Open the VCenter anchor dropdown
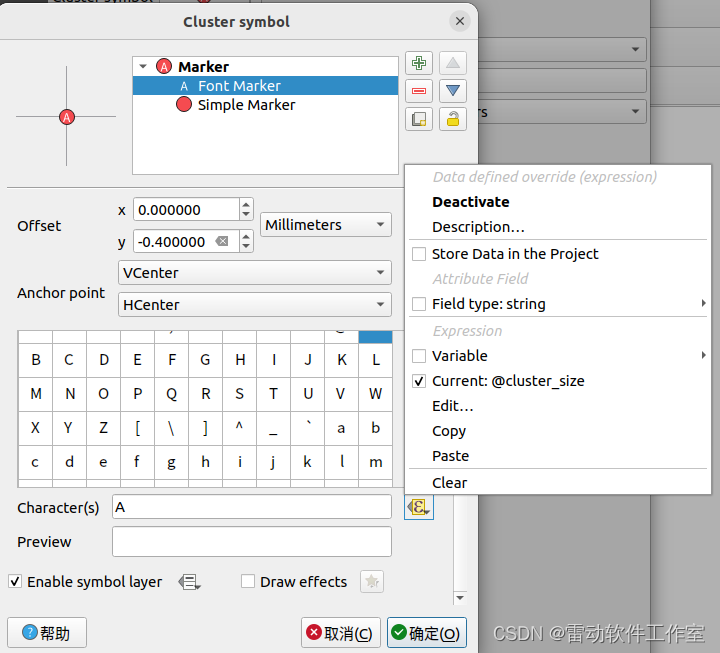720x653 pixels. (x=255, y=273)
